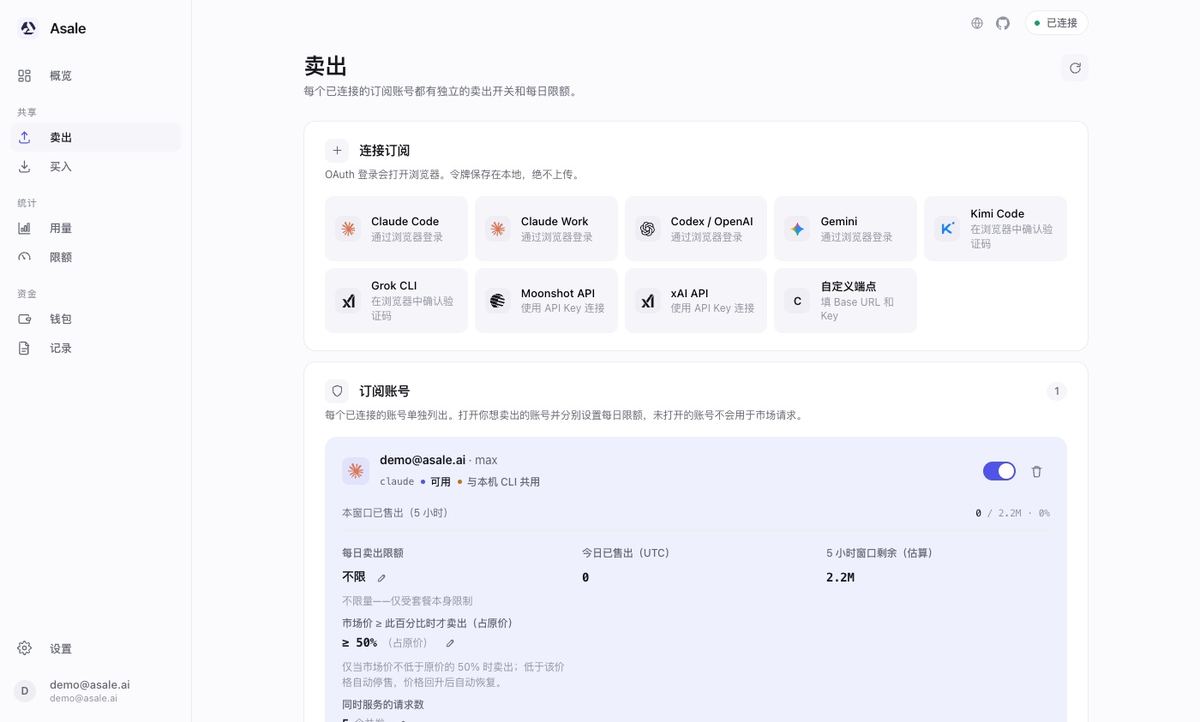
Task: Go to 买入 in the sidebar
Action: 96,167
